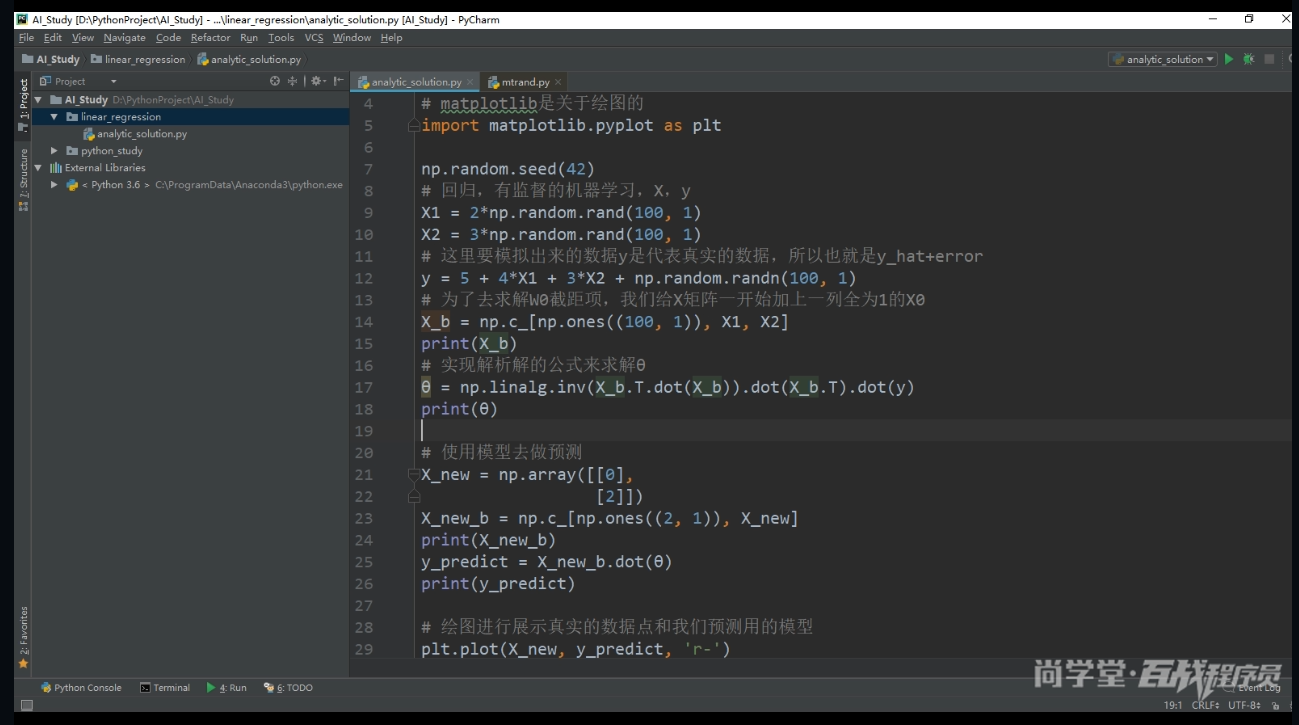Start debugging with the bug icon
1299x725 pixels.
click(x=1248, y=59)
